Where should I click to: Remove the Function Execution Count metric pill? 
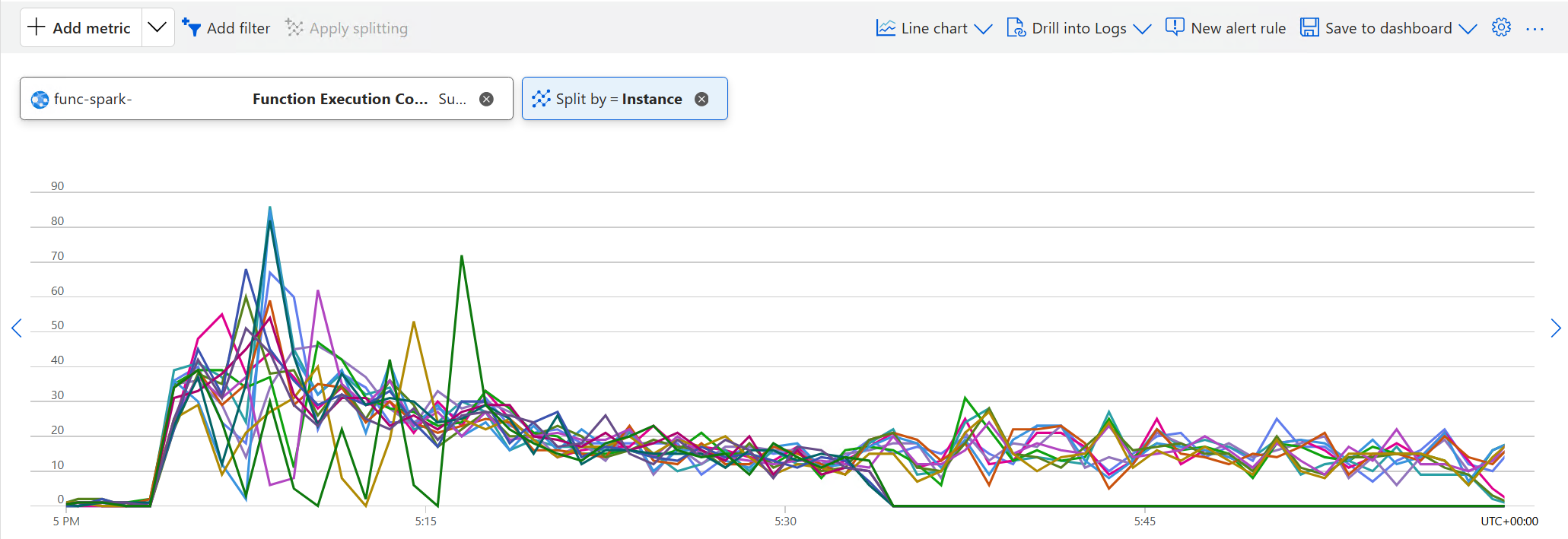pos(486,99)
